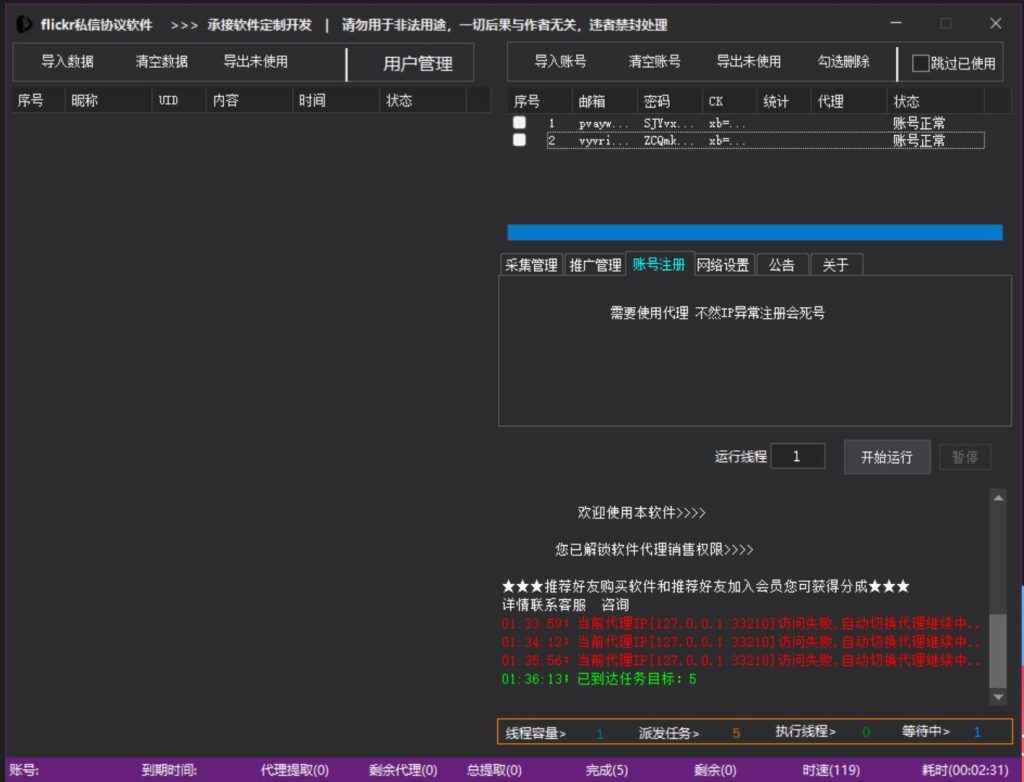The height and width of the screenshot is (782, 1024).
Task: Enable the 跳过已使用 checkbox
Action: pos(921,64)
